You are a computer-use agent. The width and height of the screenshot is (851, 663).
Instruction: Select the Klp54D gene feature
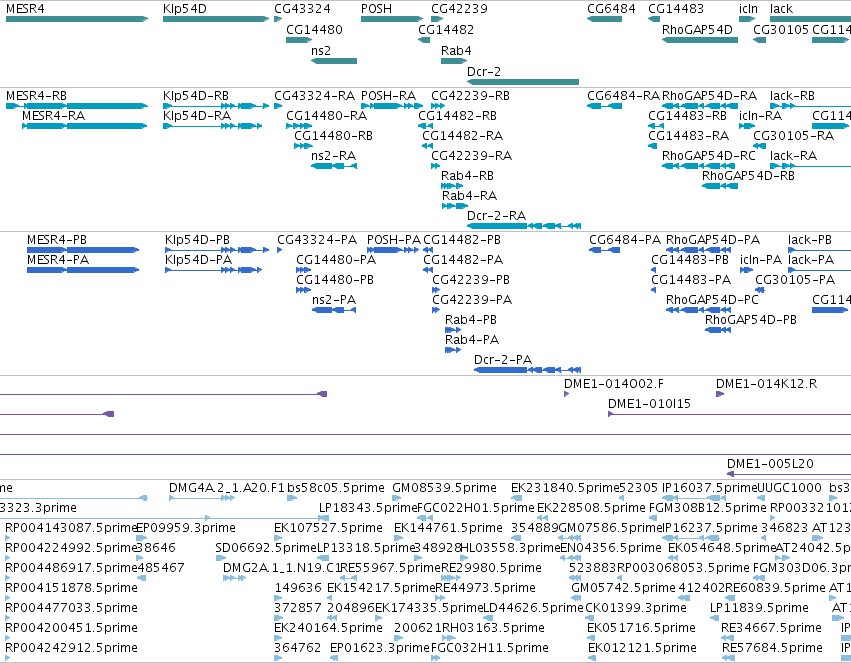click(x=216, y=19)
